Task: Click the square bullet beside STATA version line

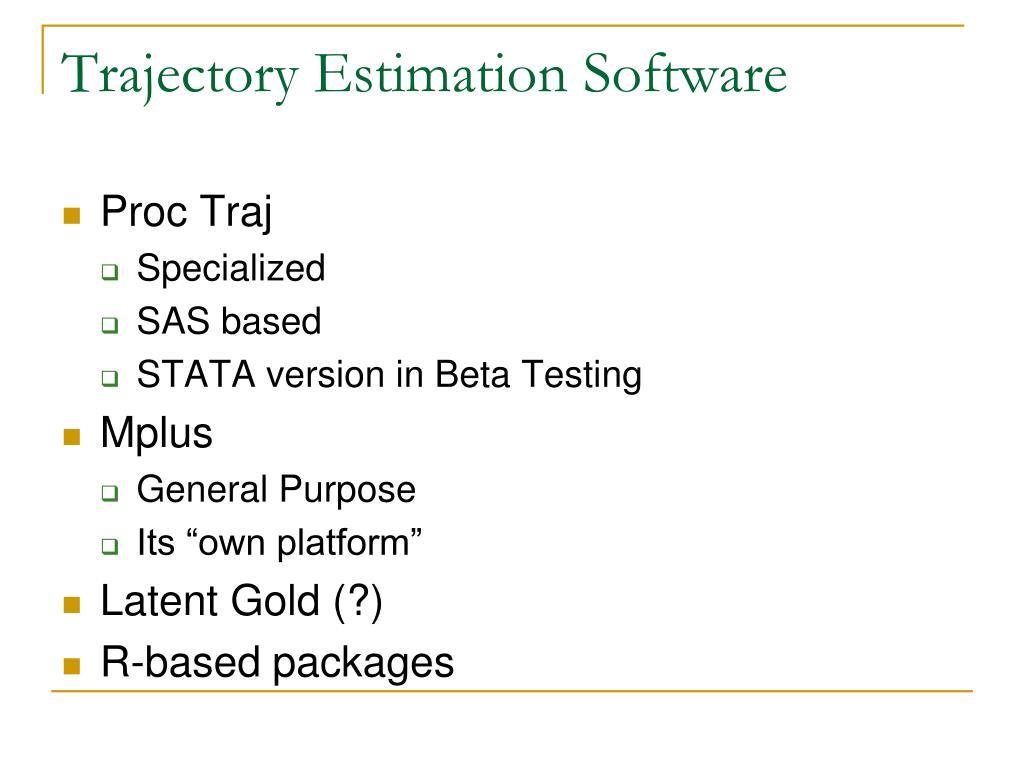Action: coord(110,378)
